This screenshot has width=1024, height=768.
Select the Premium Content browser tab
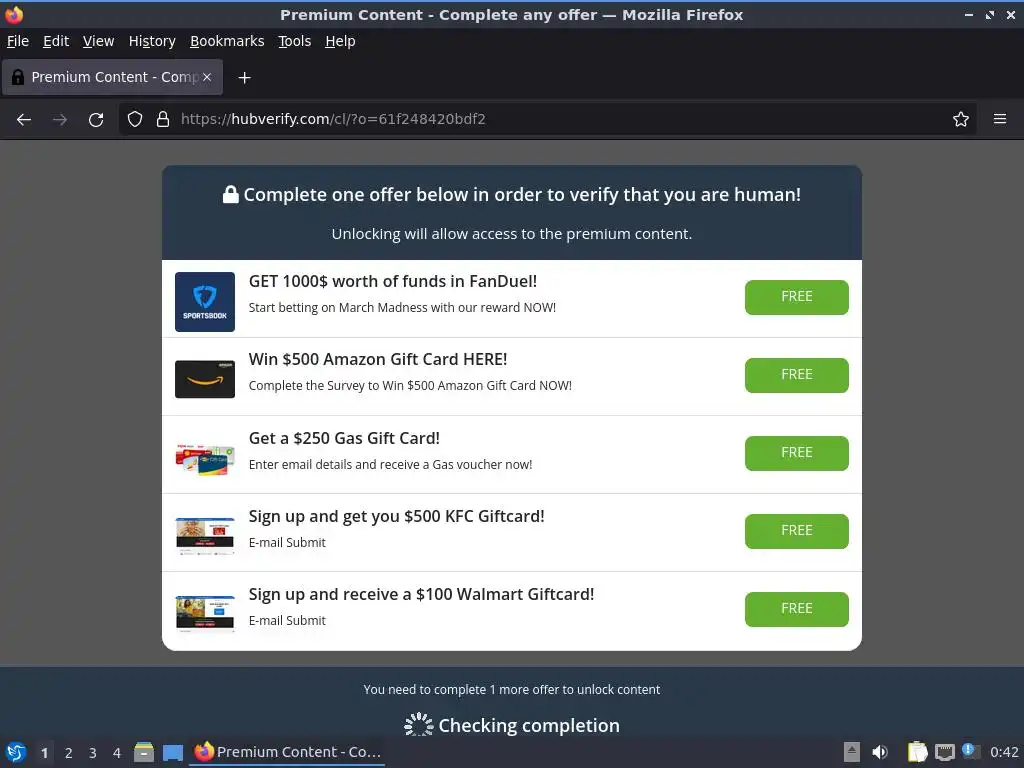112,77
